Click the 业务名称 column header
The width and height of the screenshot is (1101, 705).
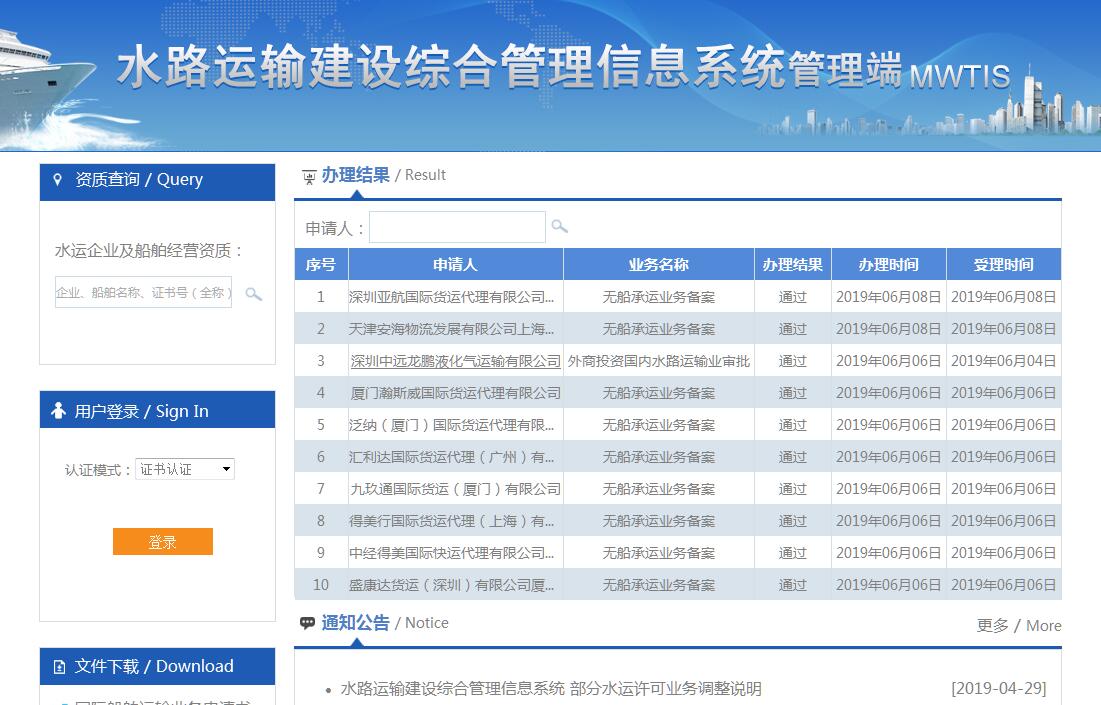tap(658, 265)
